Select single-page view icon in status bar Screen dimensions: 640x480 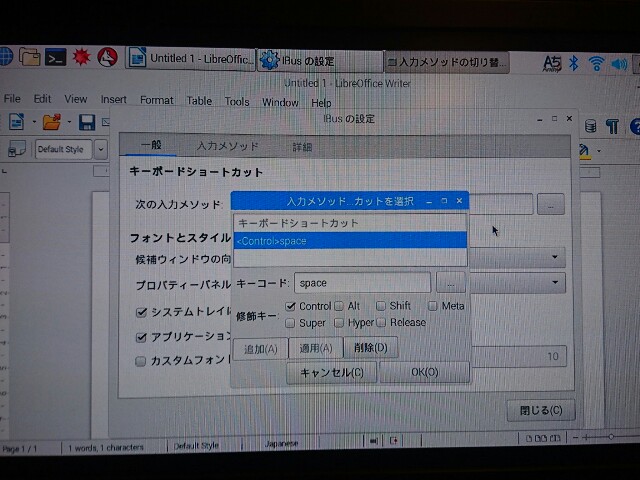529,438
